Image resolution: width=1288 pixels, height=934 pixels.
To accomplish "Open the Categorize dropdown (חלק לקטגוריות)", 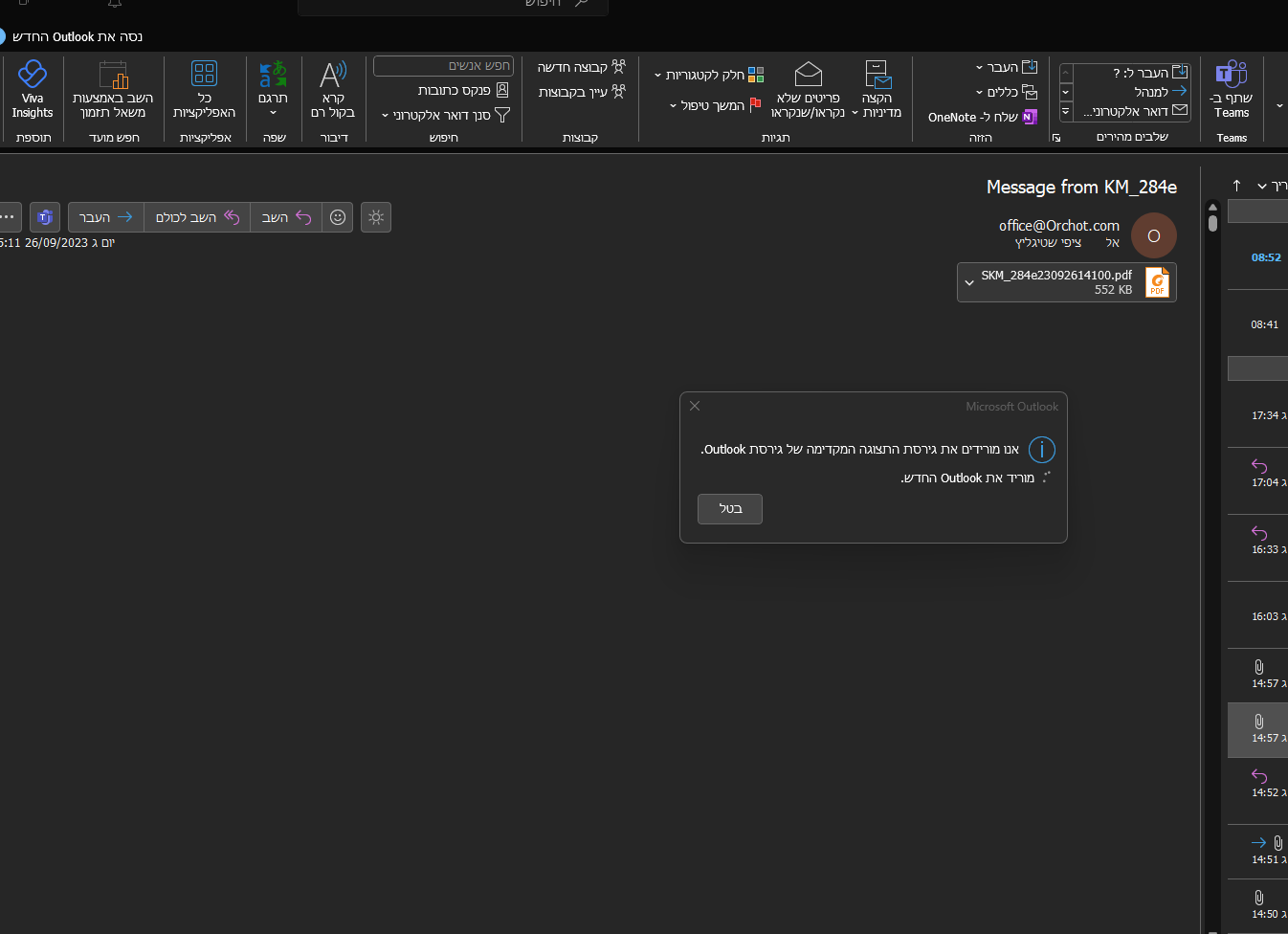I will (709, 75).
